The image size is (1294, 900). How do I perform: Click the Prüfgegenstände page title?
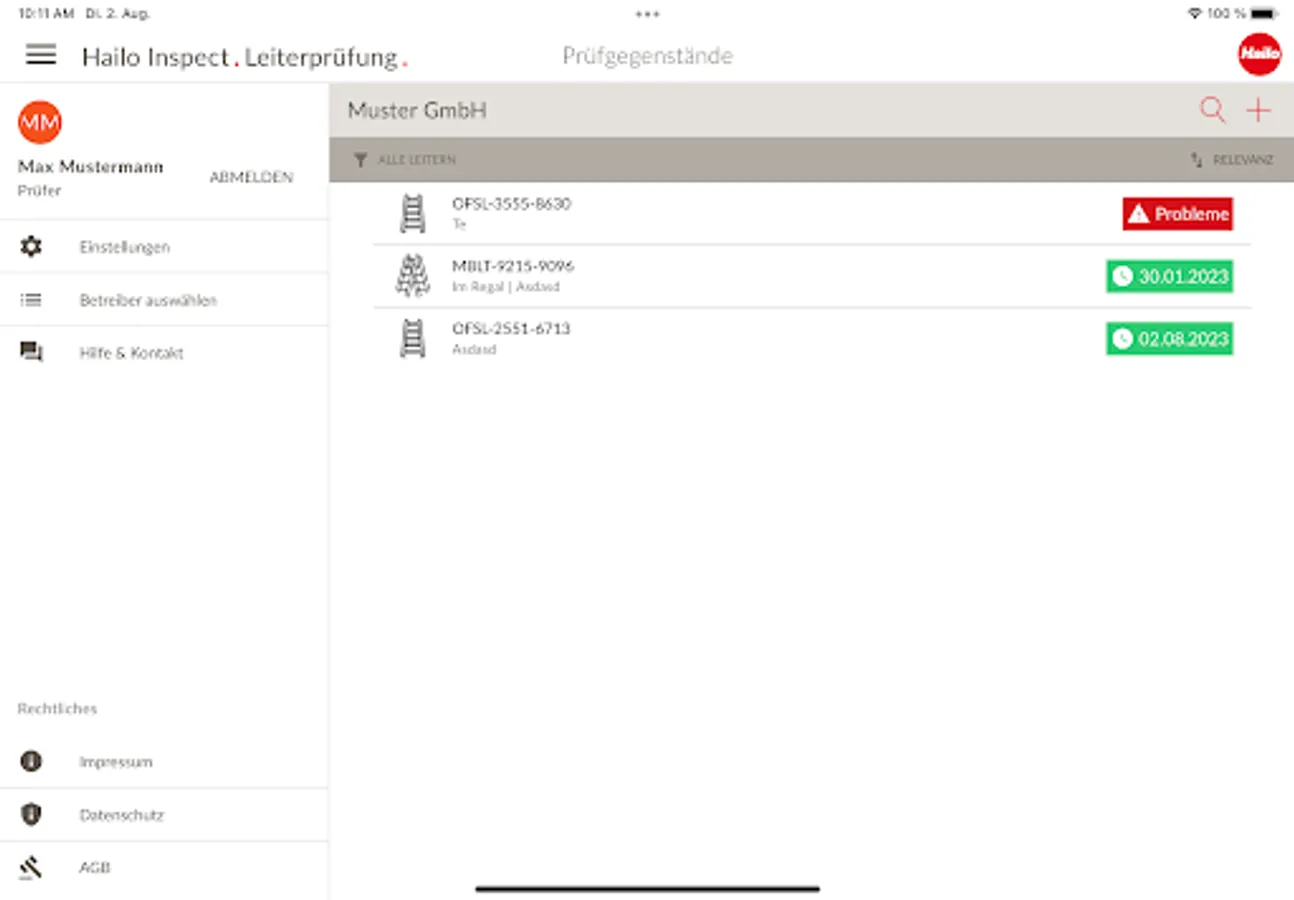[x=647, y=56]
